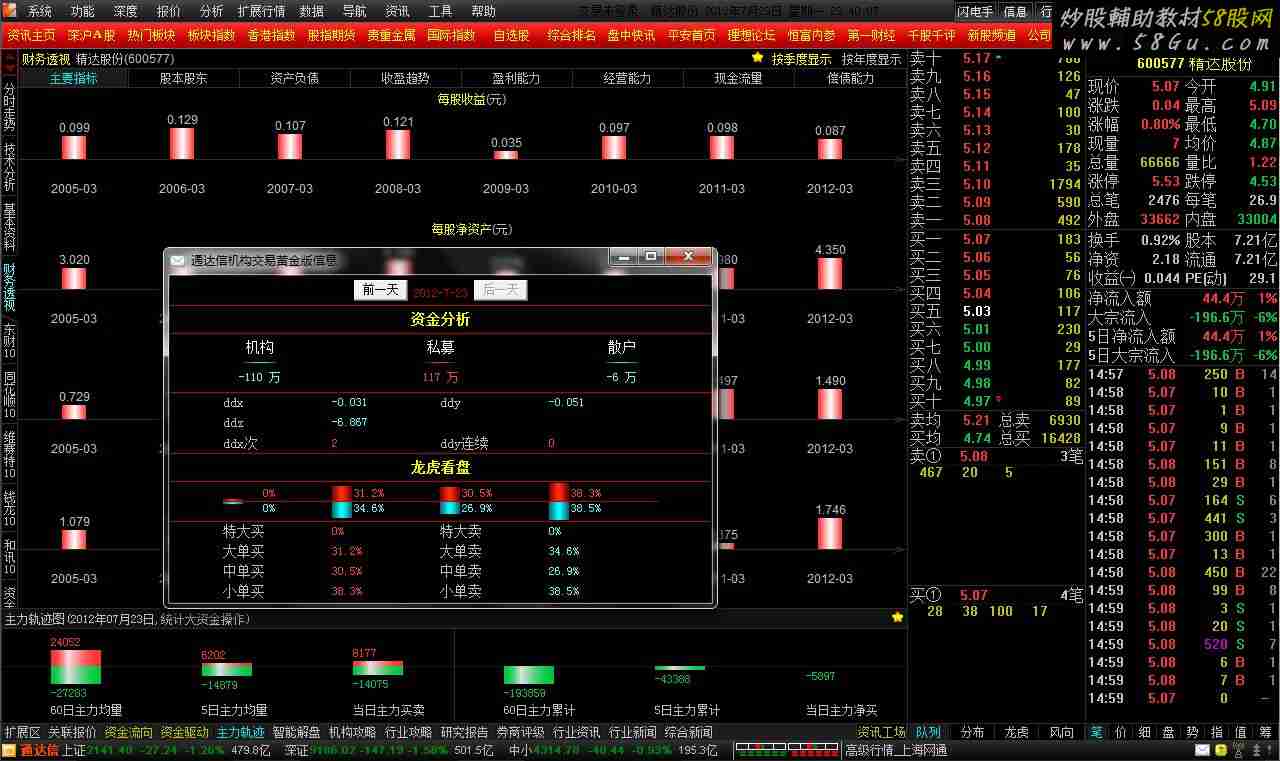
Task: Open 贵重金属 in the red toolbar
Action: tap(391, 35)
